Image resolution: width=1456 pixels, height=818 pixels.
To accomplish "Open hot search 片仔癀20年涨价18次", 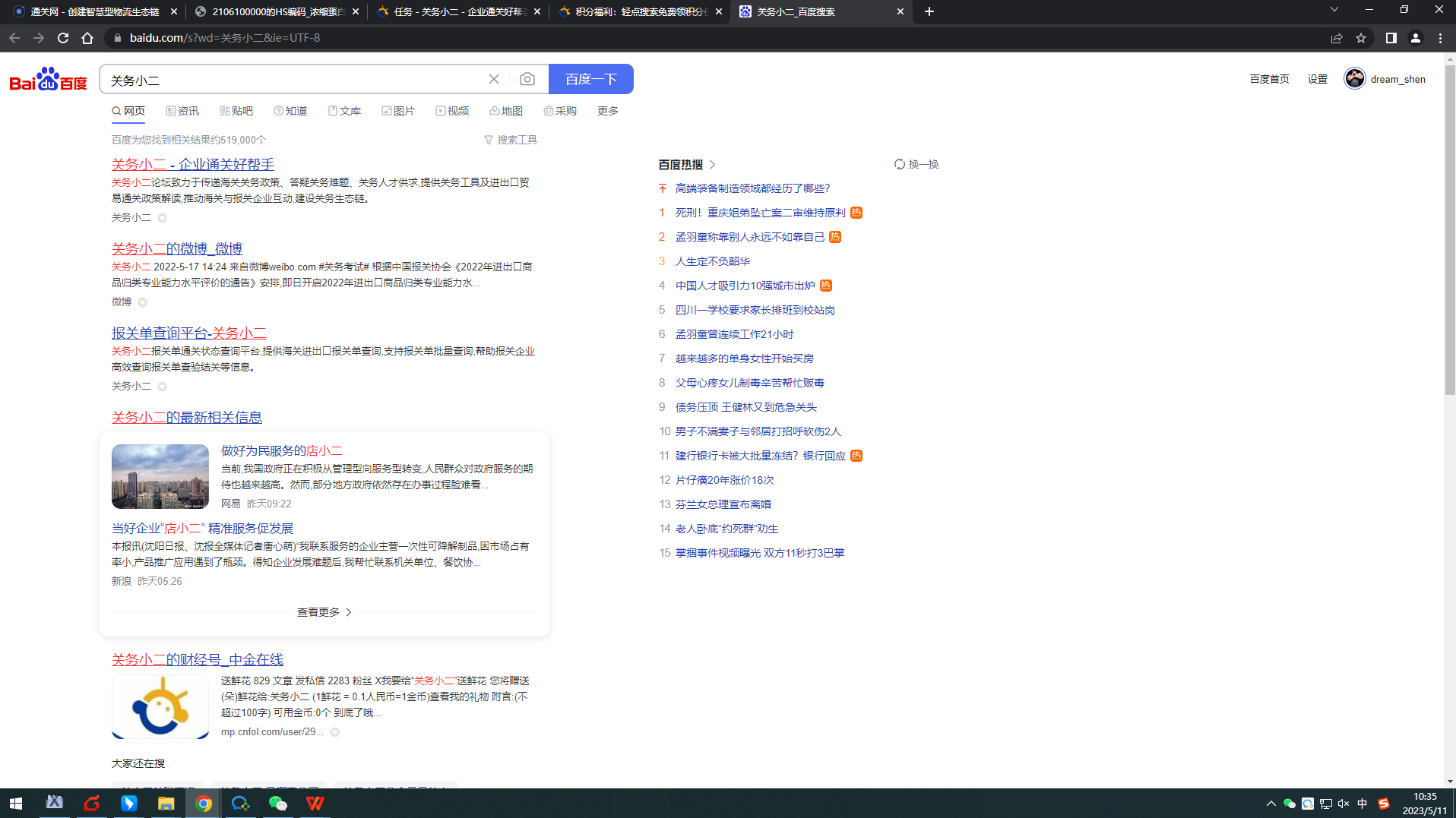I will tap(725, 480).
